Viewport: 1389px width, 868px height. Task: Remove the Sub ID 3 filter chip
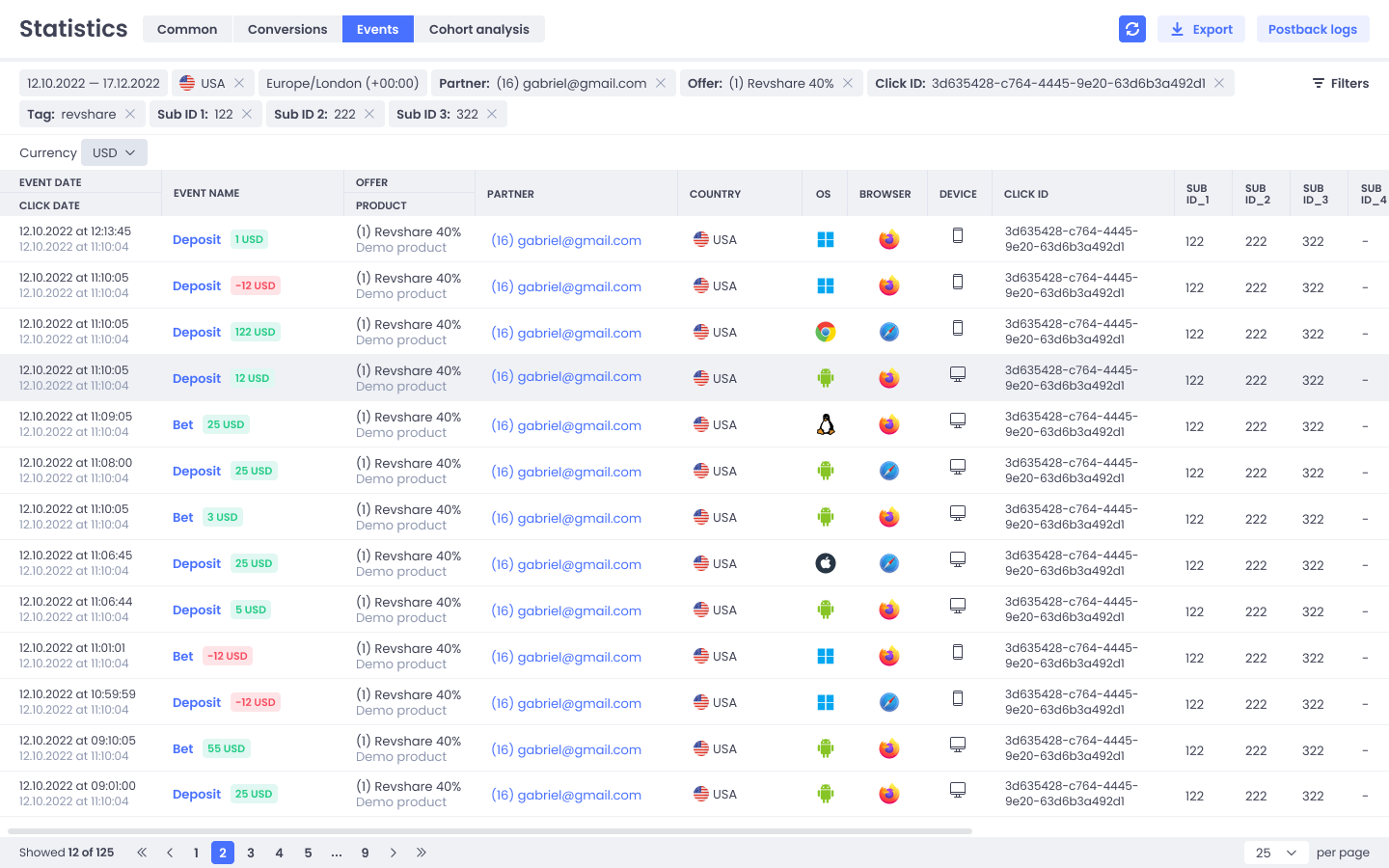[x=492, y=114]
